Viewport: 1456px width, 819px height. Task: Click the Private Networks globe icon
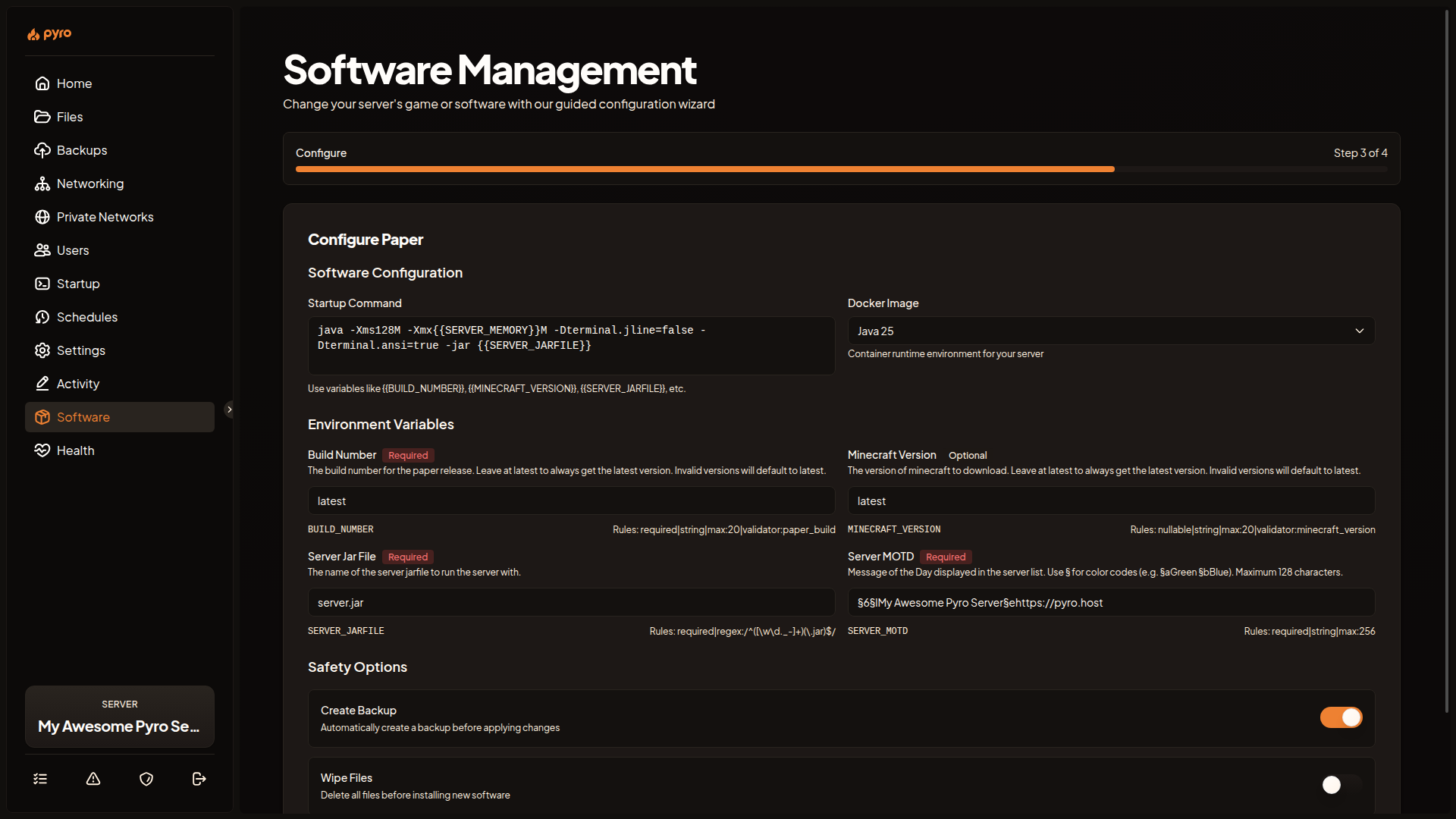tap(42, 217)
